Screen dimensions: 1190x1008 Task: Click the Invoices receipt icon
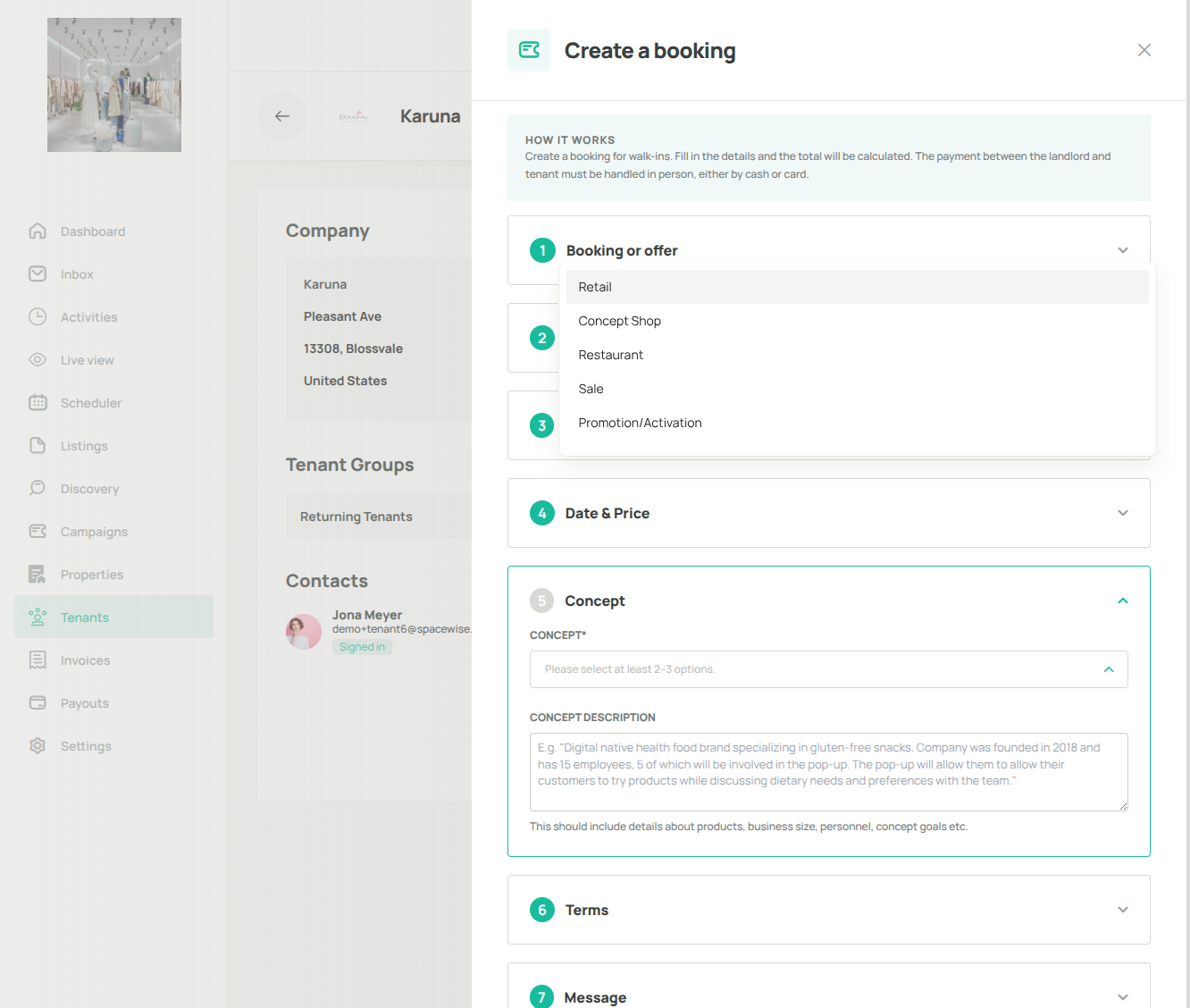38,660
